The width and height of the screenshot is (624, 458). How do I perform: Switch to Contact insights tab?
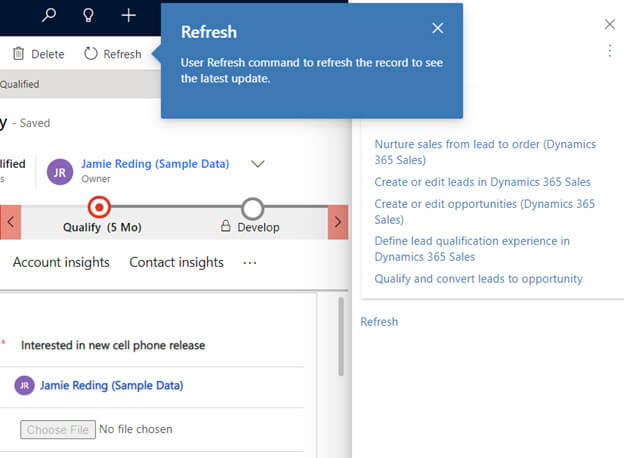(x=176, y=262)
